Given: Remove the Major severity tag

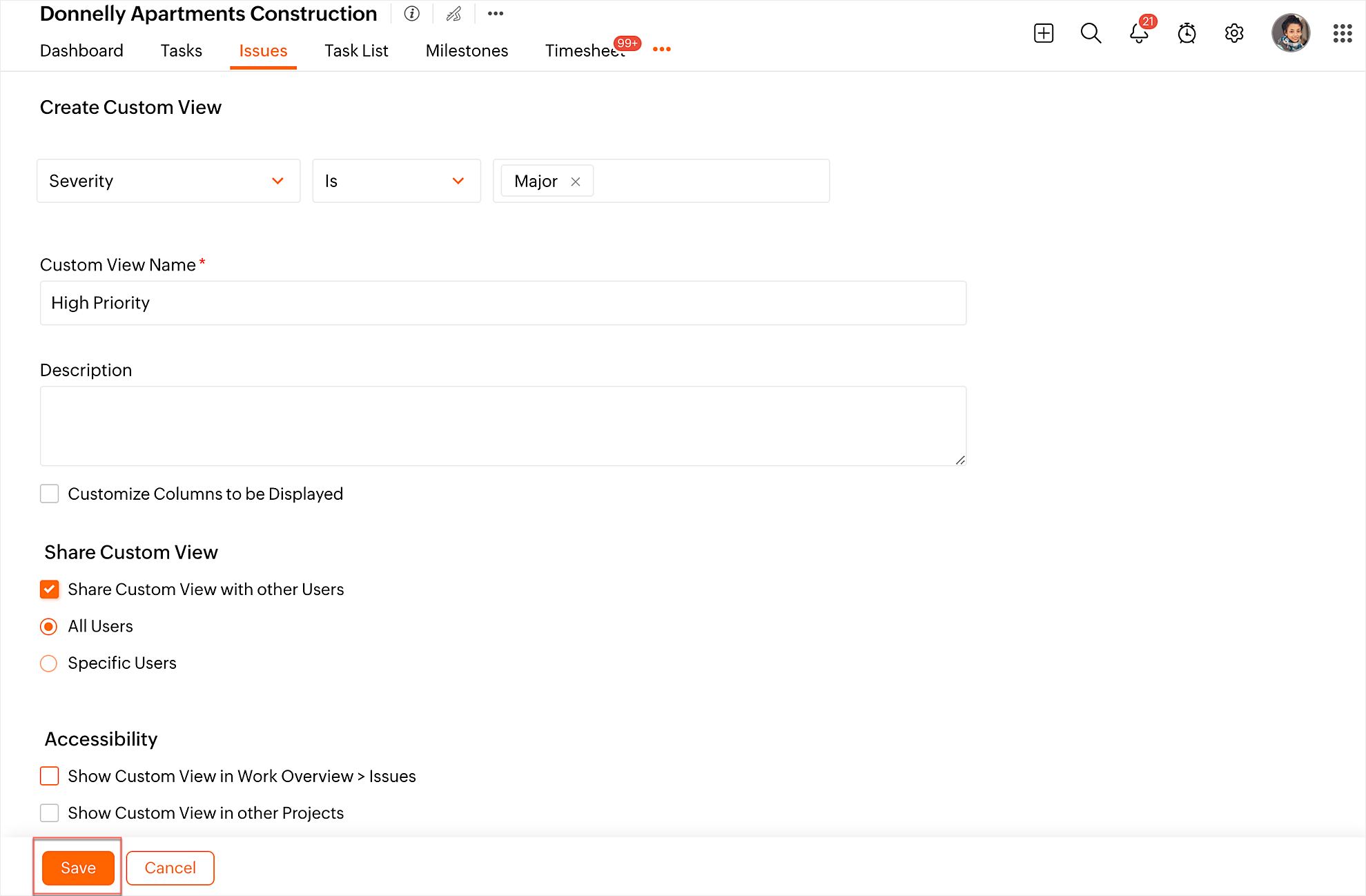Looking at the screenshot, I should [575, 182].
